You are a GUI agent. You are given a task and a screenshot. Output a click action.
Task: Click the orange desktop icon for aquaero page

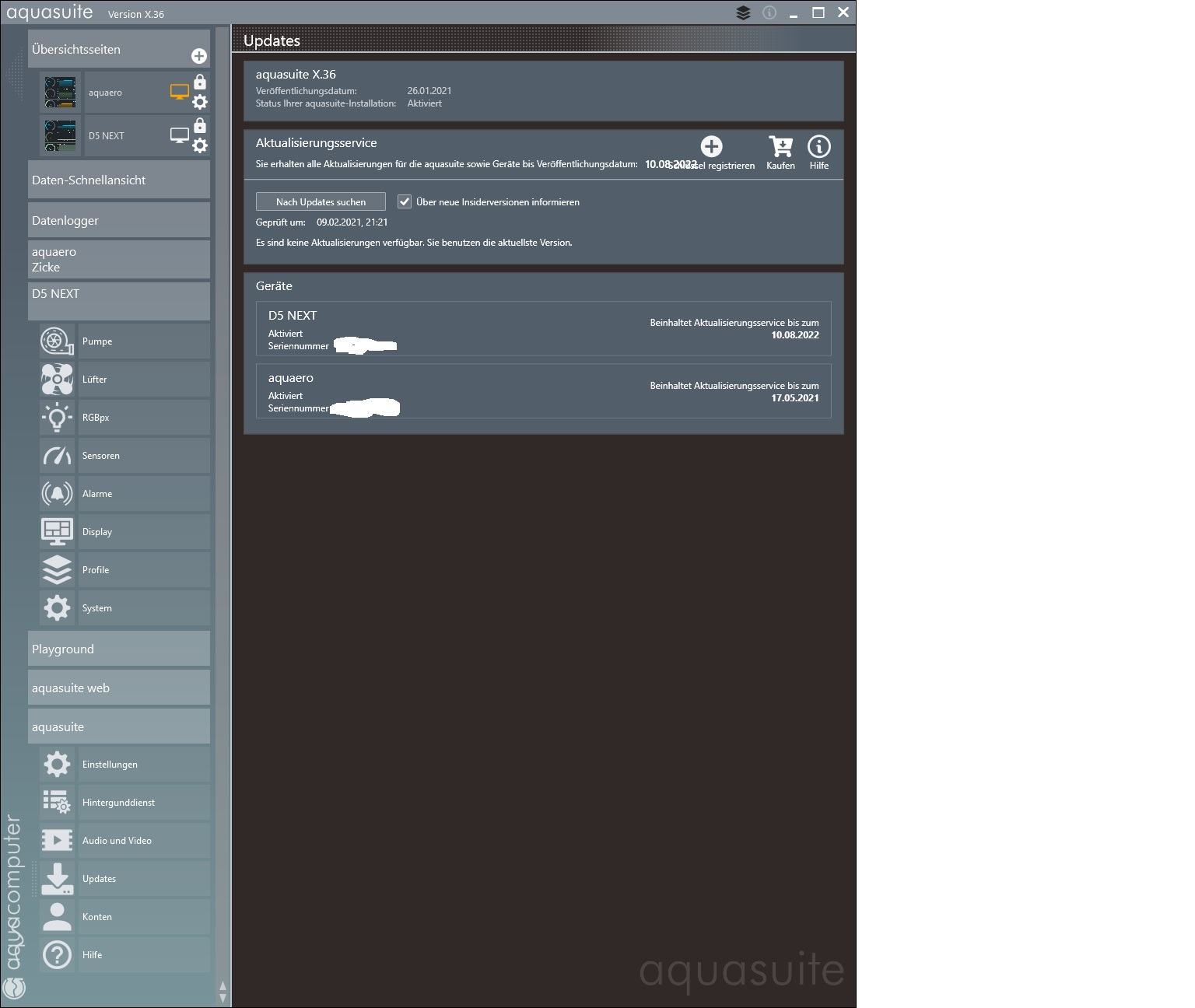point(180,93)
